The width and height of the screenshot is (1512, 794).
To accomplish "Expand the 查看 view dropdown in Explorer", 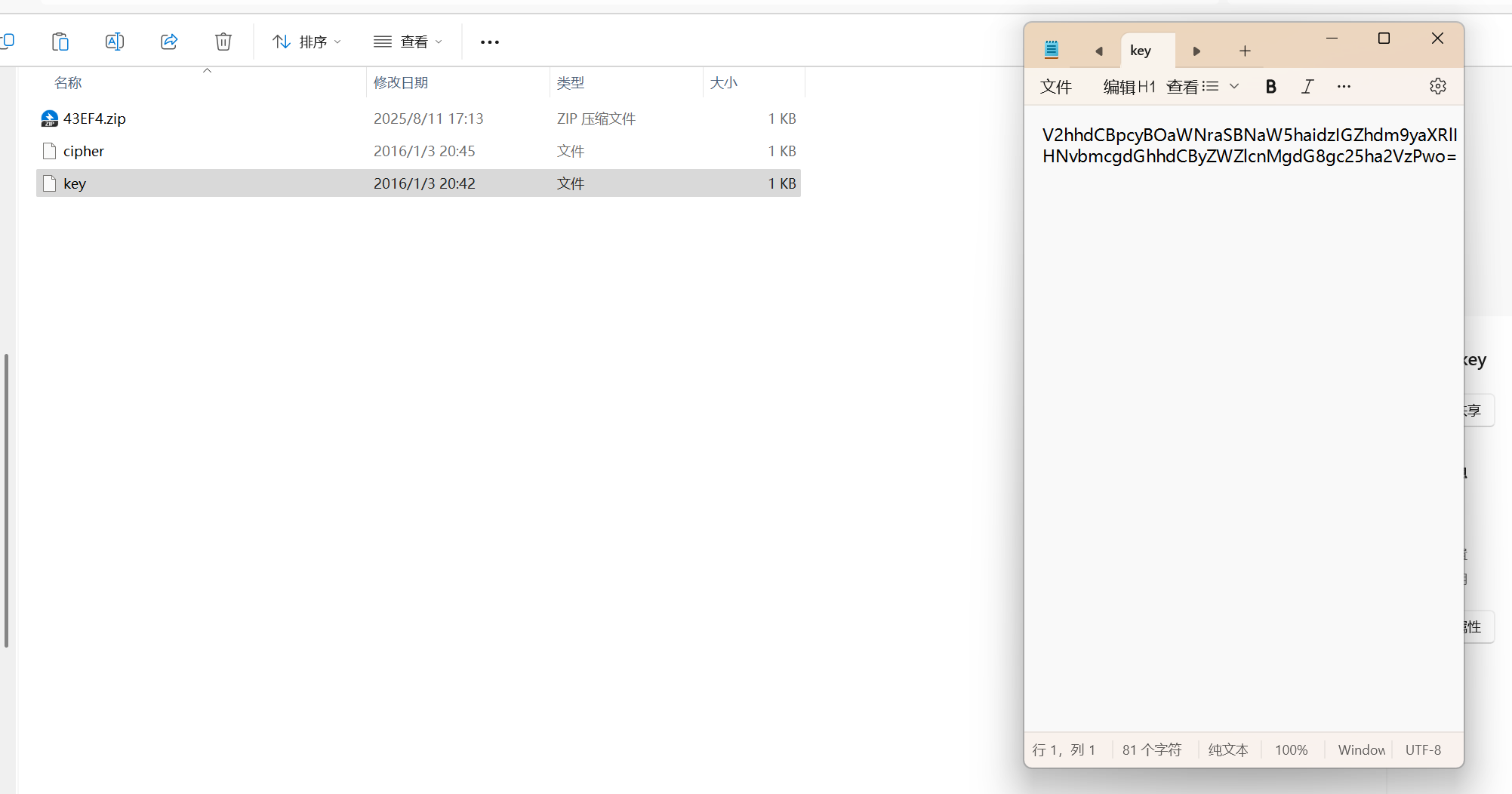I will pyautogui.click(x=408, y=42).
